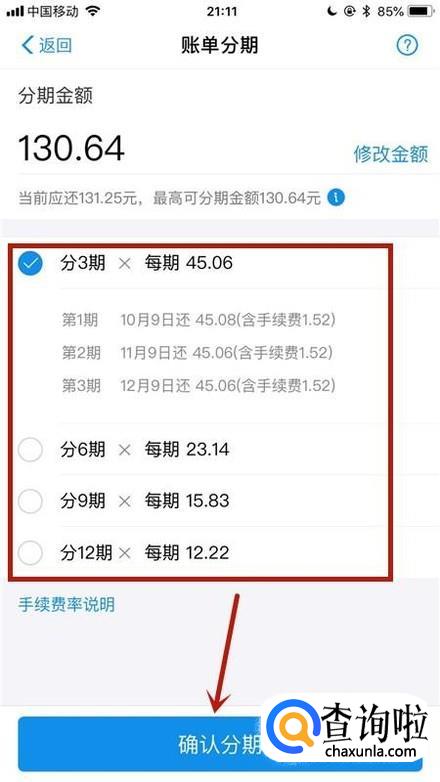Select the 分6期 radio button
The width and height of the screenshot is (440, 782).
[x=30, y=450]
